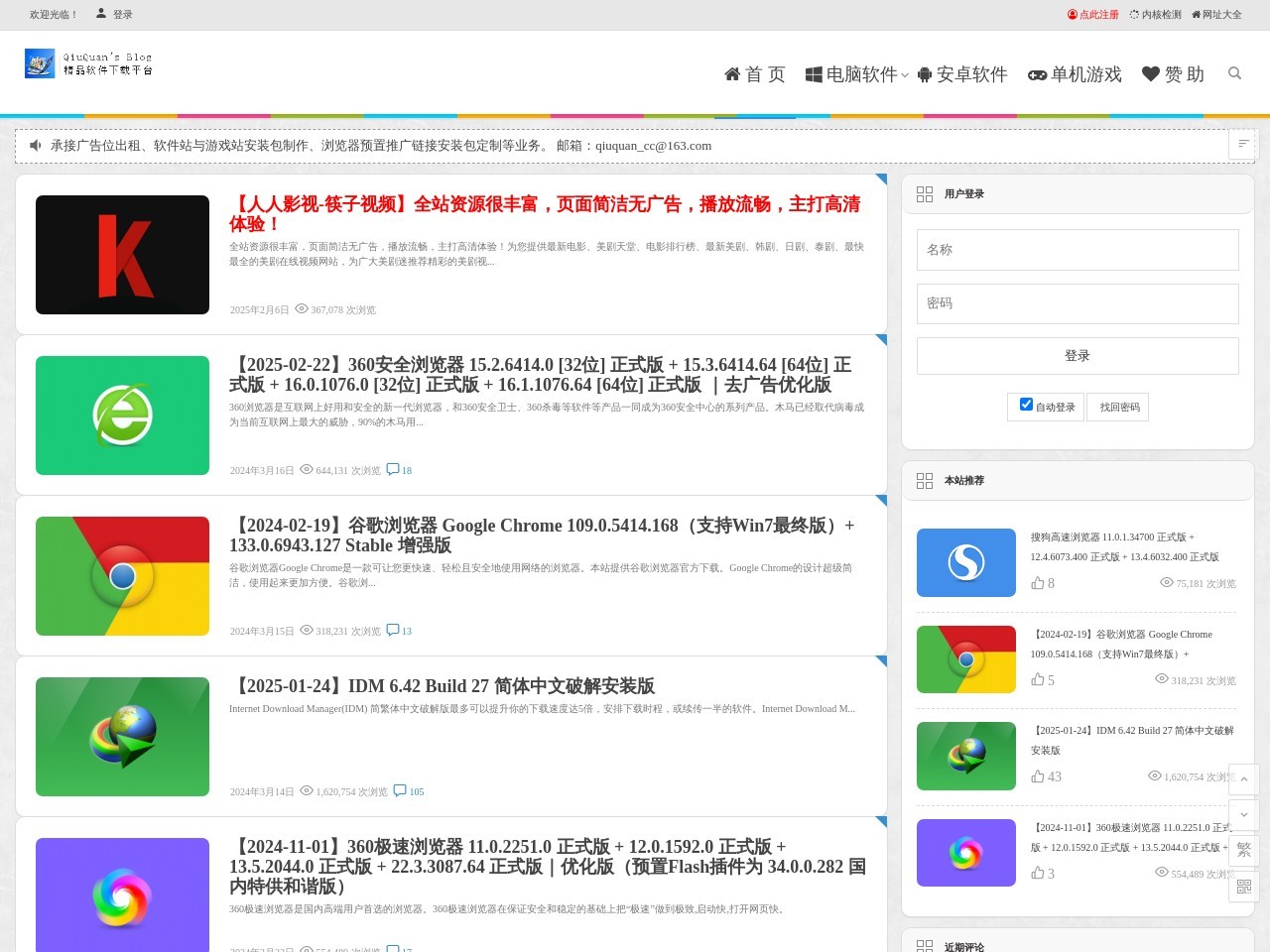
Task: Open the Google Chrome article thumbnail
Action: [122, 576]
